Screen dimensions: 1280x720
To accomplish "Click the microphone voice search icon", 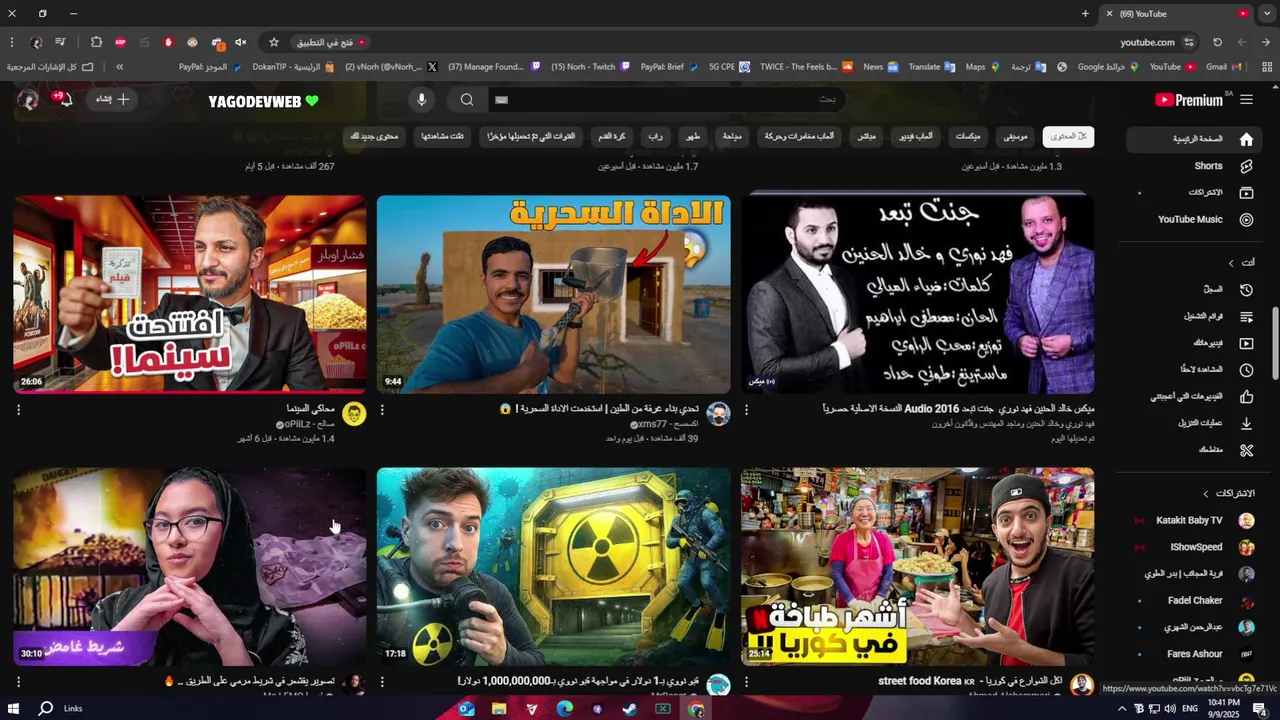I will click(x=422, y=100).
